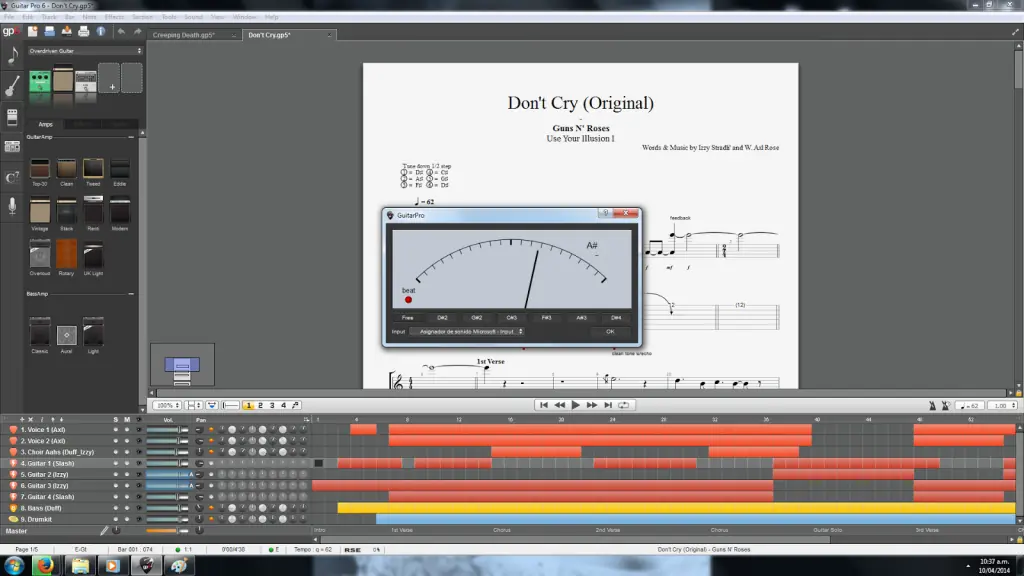Open the mastering panel icon
The height and width of the screenshot is (576, 1024).
[x=12, y=147]
